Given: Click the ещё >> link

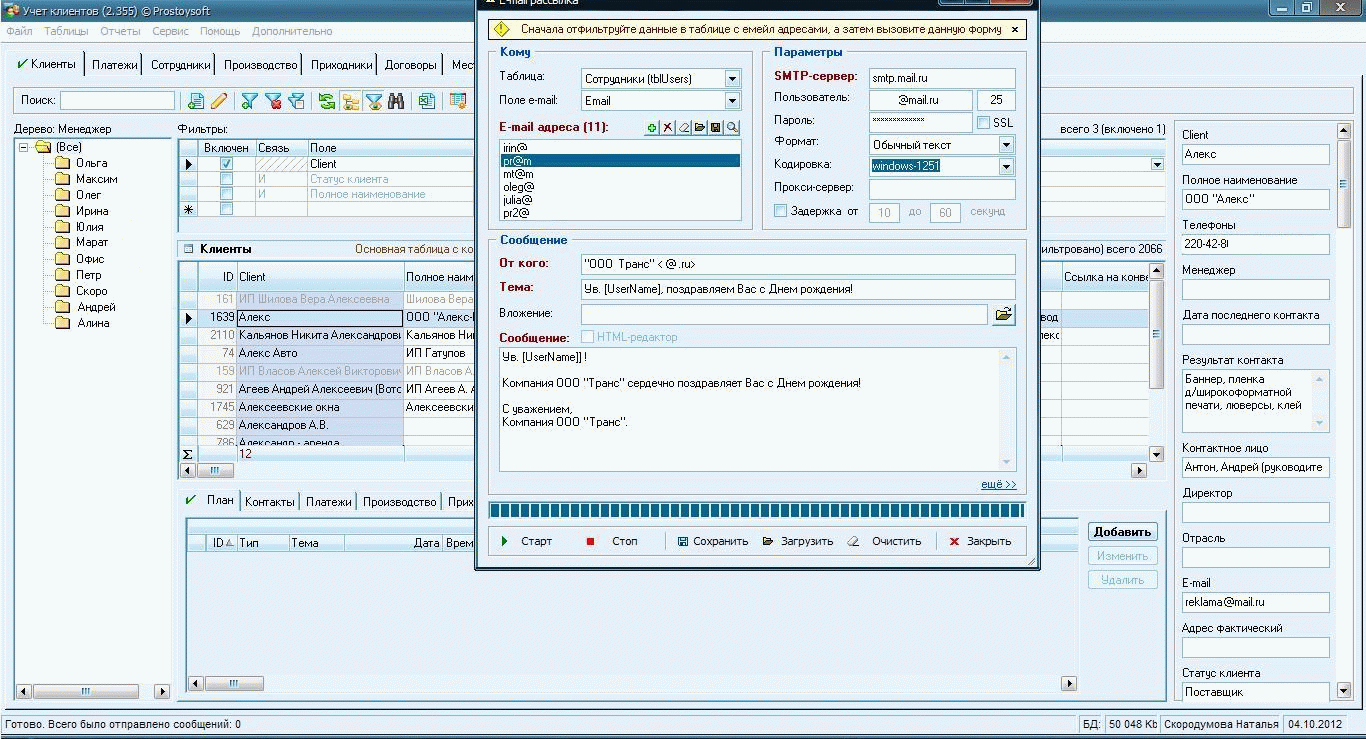Looking at the screenshot, I should point(998,485).
